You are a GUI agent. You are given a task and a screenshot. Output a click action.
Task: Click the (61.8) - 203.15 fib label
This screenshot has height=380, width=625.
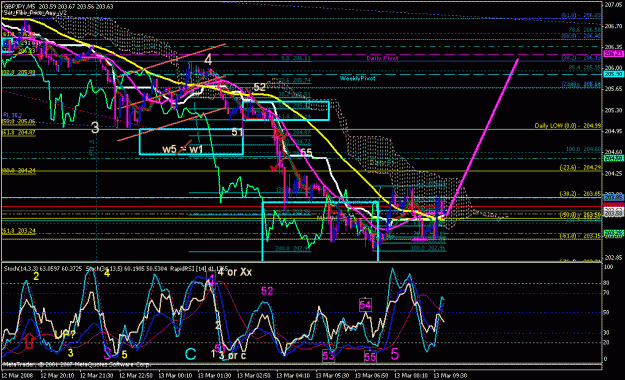click(580, 236)
